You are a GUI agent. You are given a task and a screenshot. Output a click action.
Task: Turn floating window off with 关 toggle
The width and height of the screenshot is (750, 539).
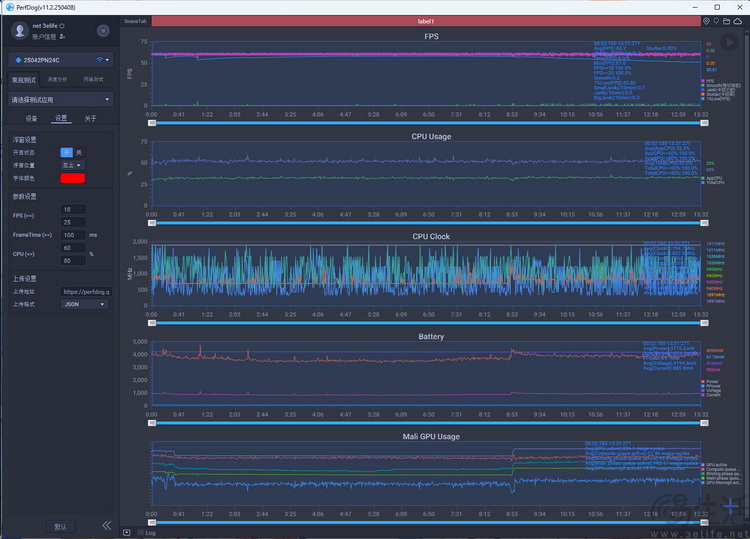[x=79, y=153]
